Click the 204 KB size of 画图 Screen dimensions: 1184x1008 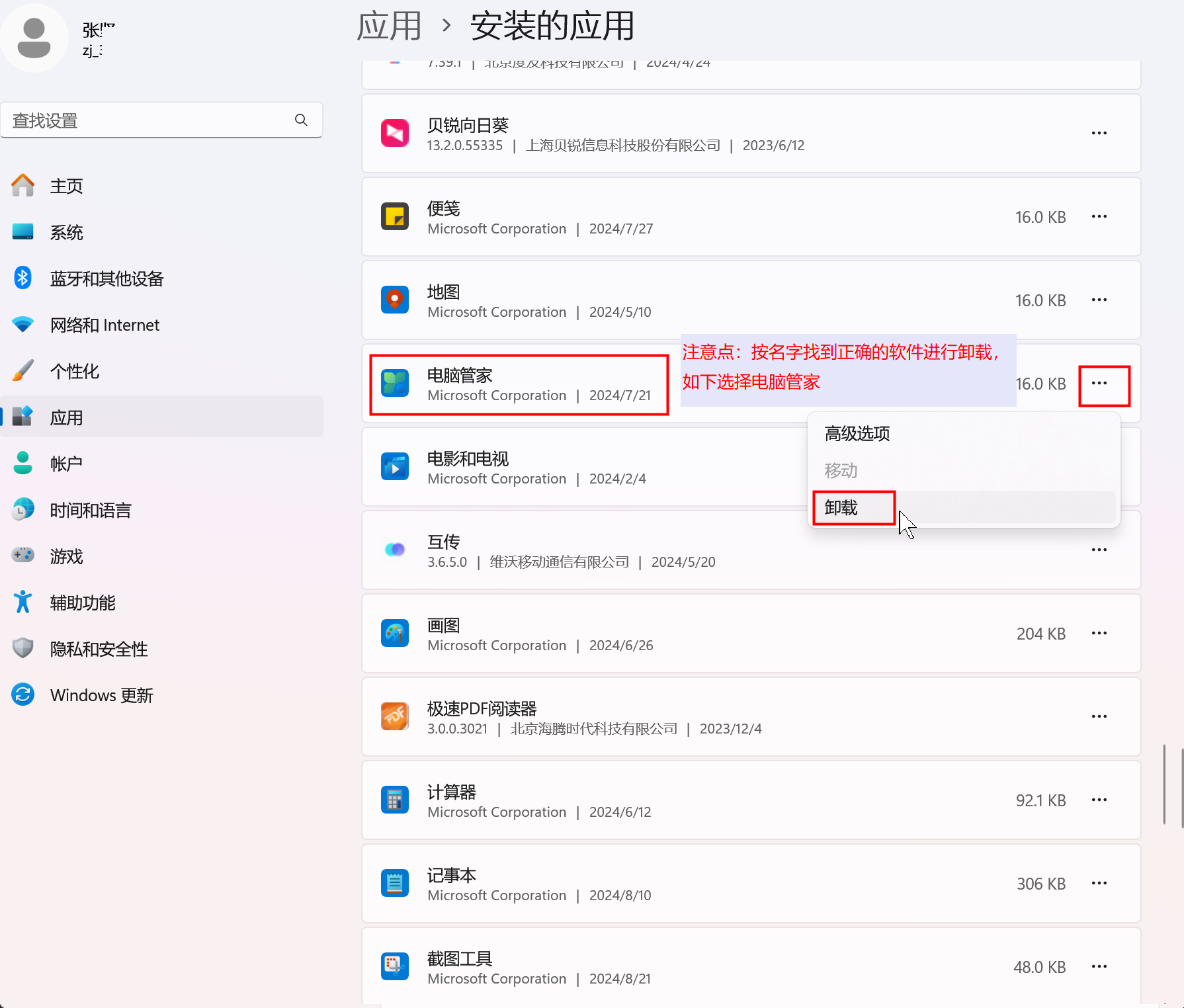[1041, 634]
